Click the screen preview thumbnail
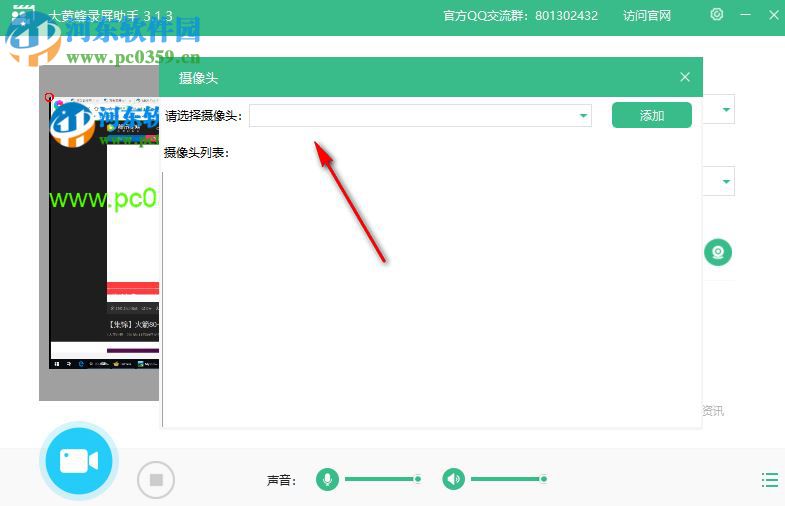785x506 pixels. 104,232
